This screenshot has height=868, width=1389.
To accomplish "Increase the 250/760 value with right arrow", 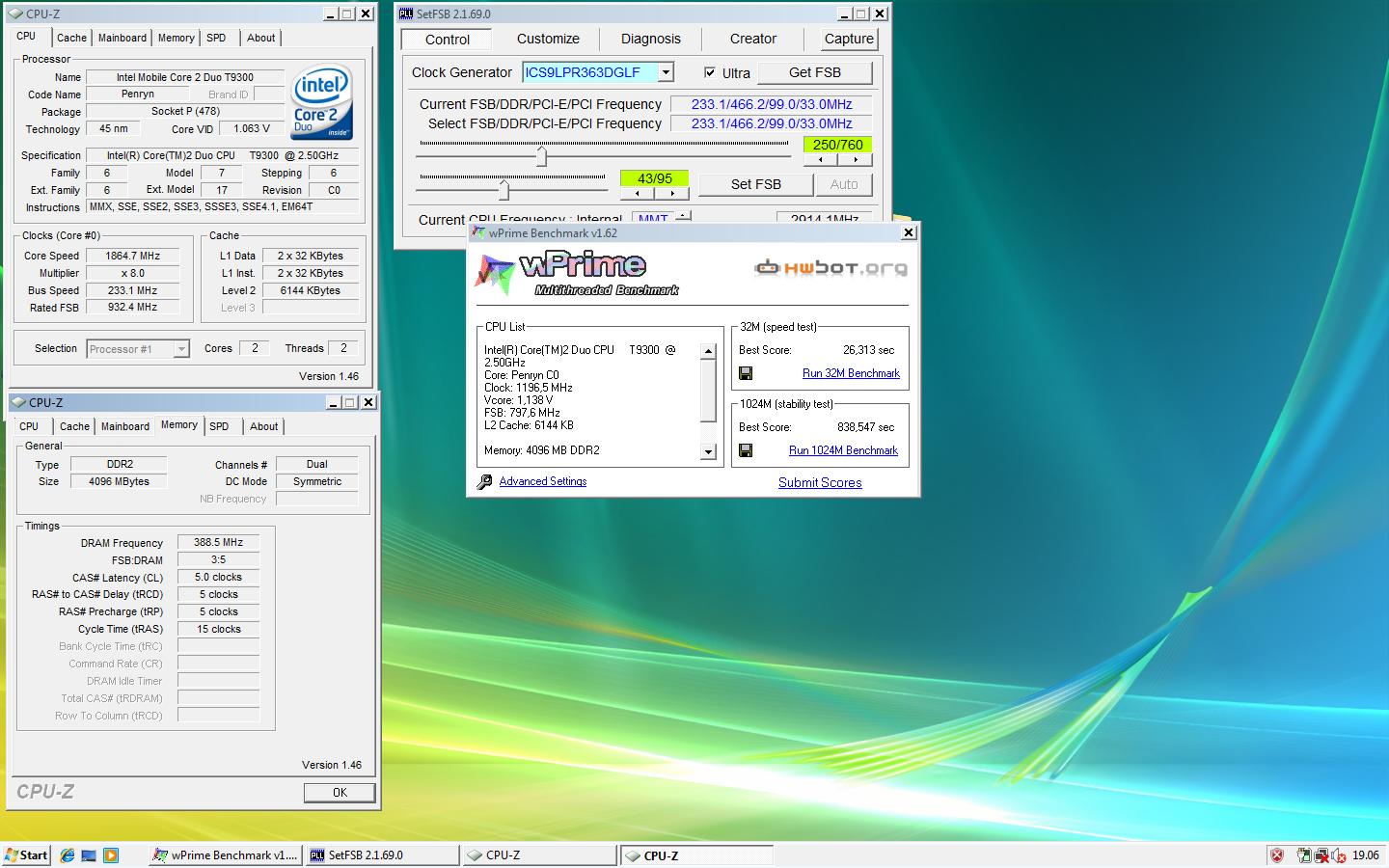I will tap(855, 160).
